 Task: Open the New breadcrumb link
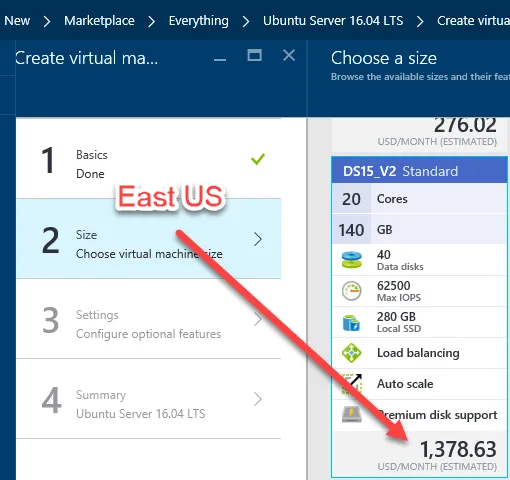(x=17, y=21)
